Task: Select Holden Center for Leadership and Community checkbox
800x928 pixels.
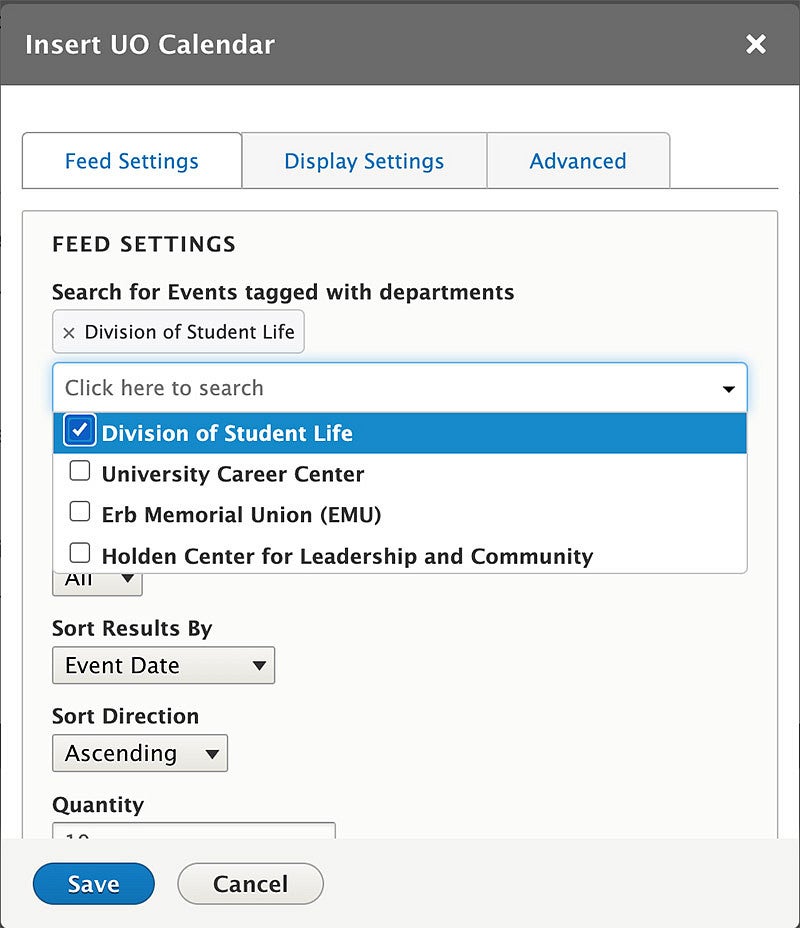Action: click(x=80, y=553)
